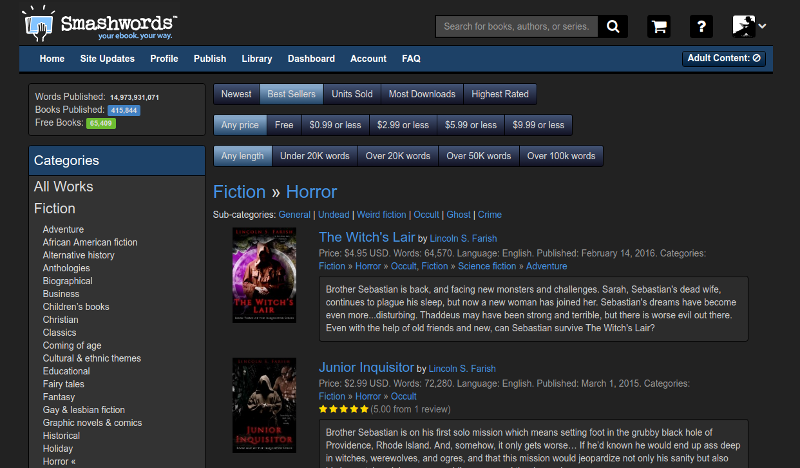The height and width of the screenshot is (468, 800).
Task: Select Fairy tales category
Action: (64, 384)
